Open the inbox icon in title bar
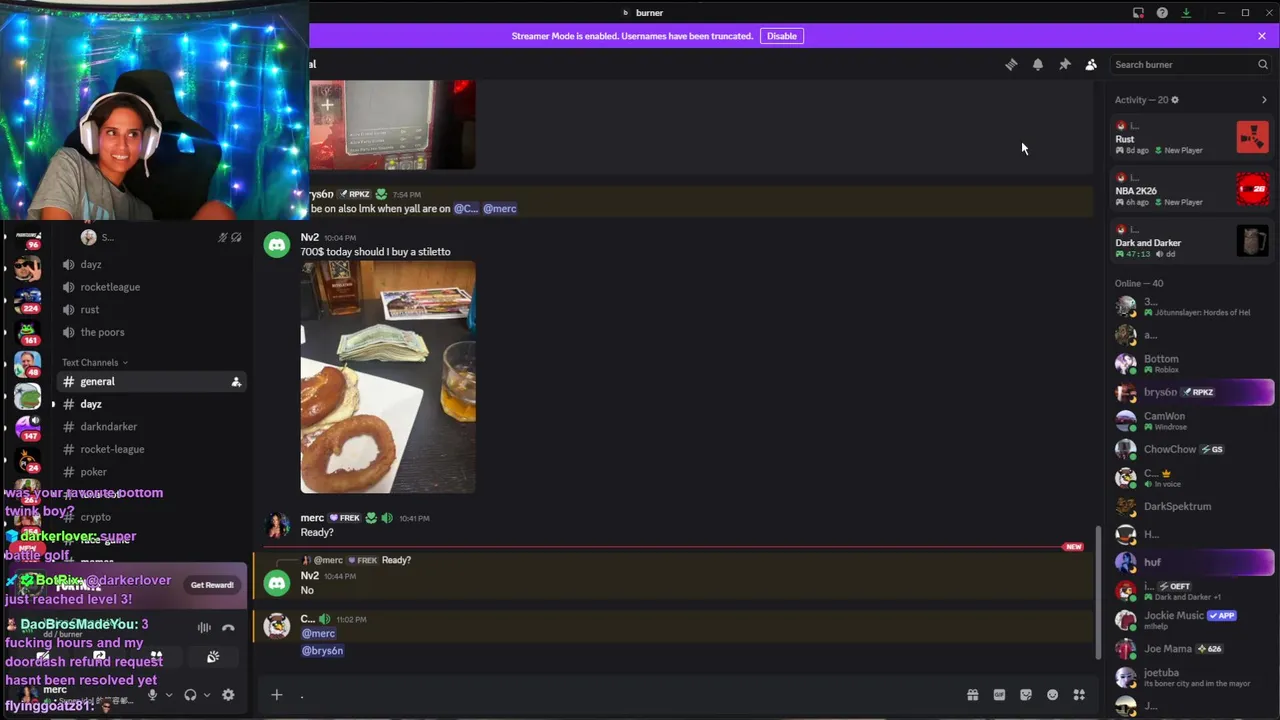Viewport: 1280px width, 720px height. point(1138,13)
